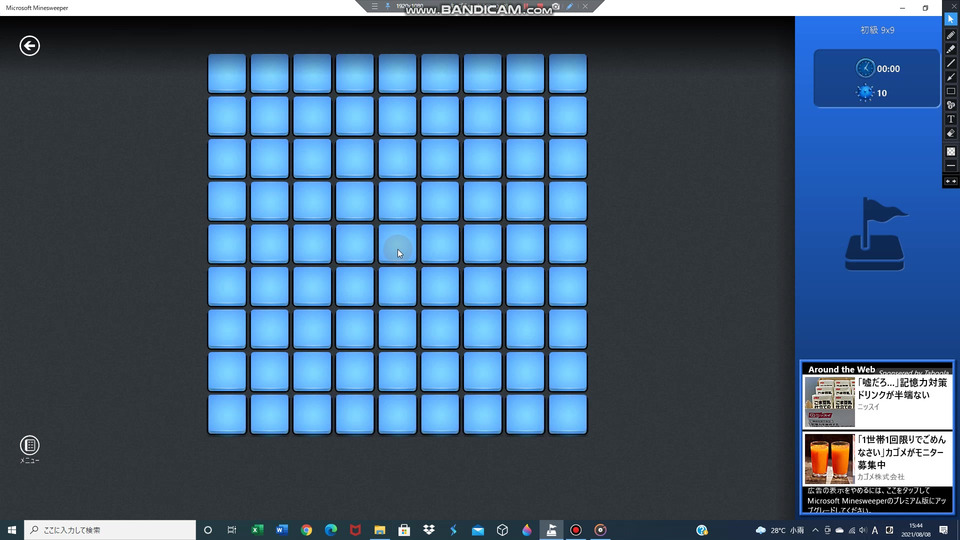
Task: Open weather 28°C 小雨 widget
Action: (x=779, y=530)
